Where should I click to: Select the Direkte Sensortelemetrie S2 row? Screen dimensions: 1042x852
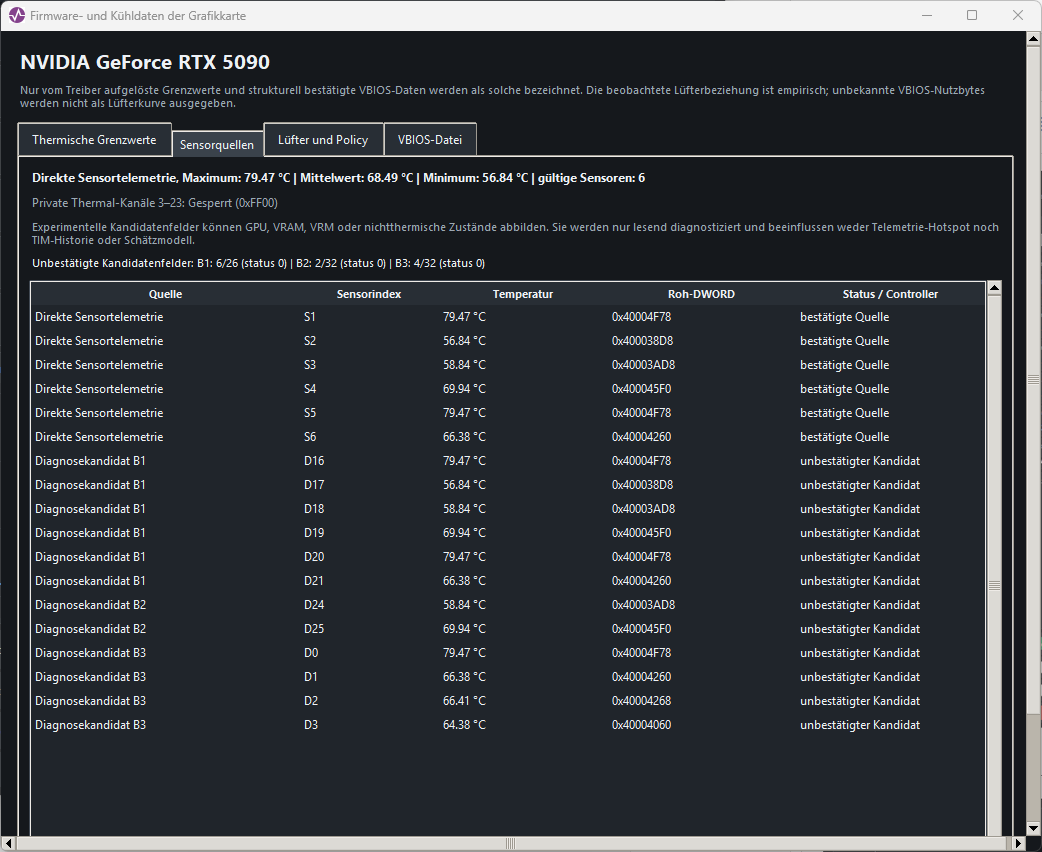pyautogui.click(x=508, y=341)
